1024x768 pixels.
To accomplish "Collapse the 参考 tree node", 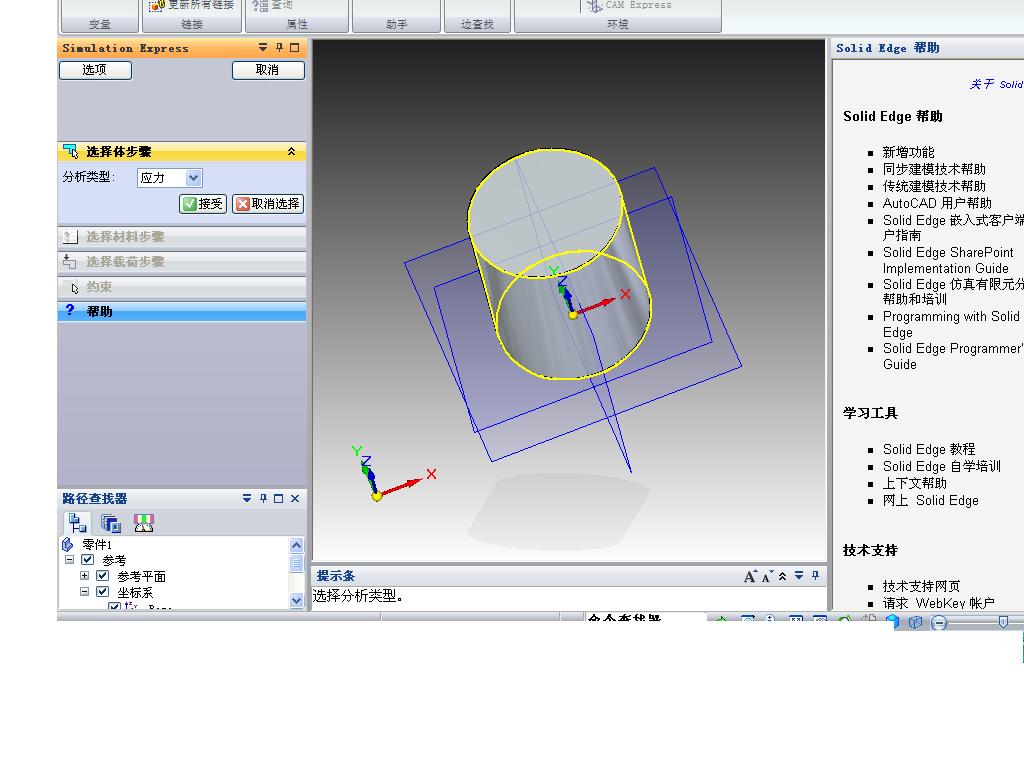I will pyautogui.click(x=69, y=560).
